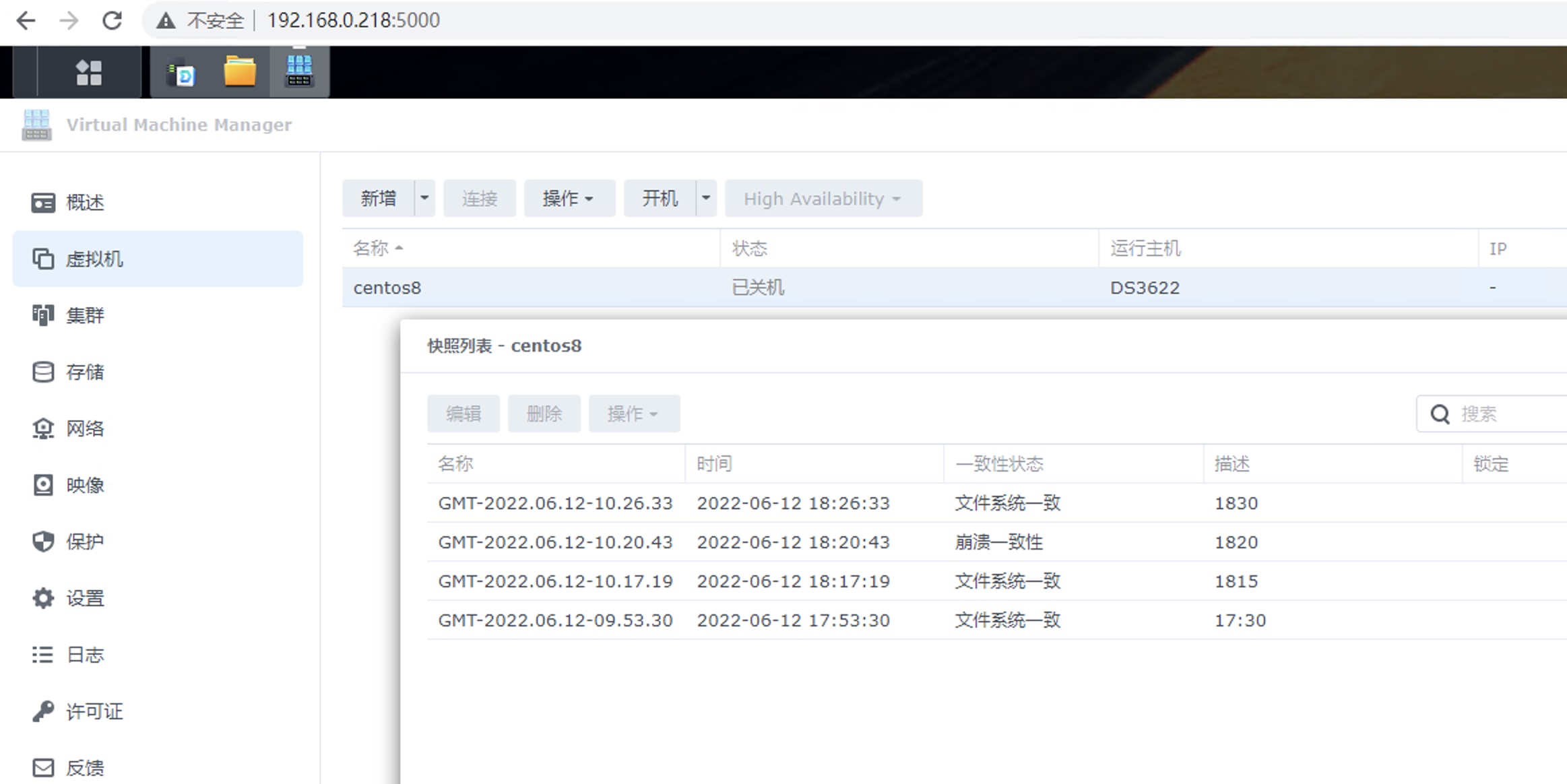The height and width of the screenshot is (784, 1567).
Task: Click the 已关机 status cell
Action: [x=758, y=288]
